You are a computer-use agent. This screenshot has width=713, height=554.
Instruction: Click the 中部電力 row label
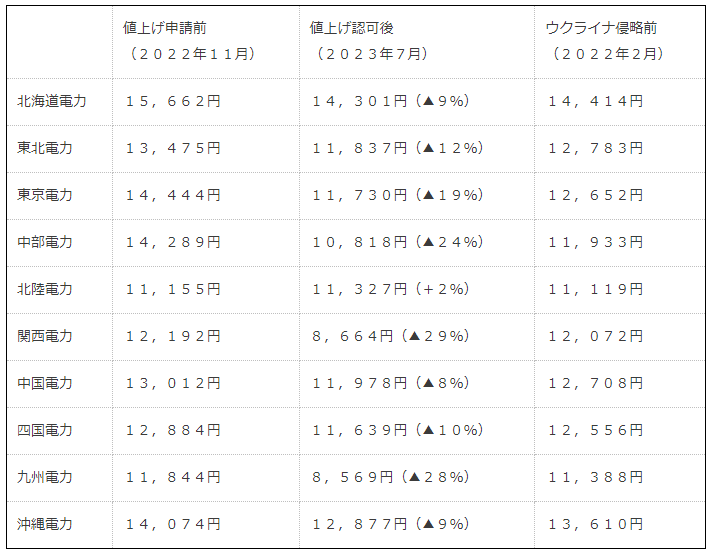point(45,242)
